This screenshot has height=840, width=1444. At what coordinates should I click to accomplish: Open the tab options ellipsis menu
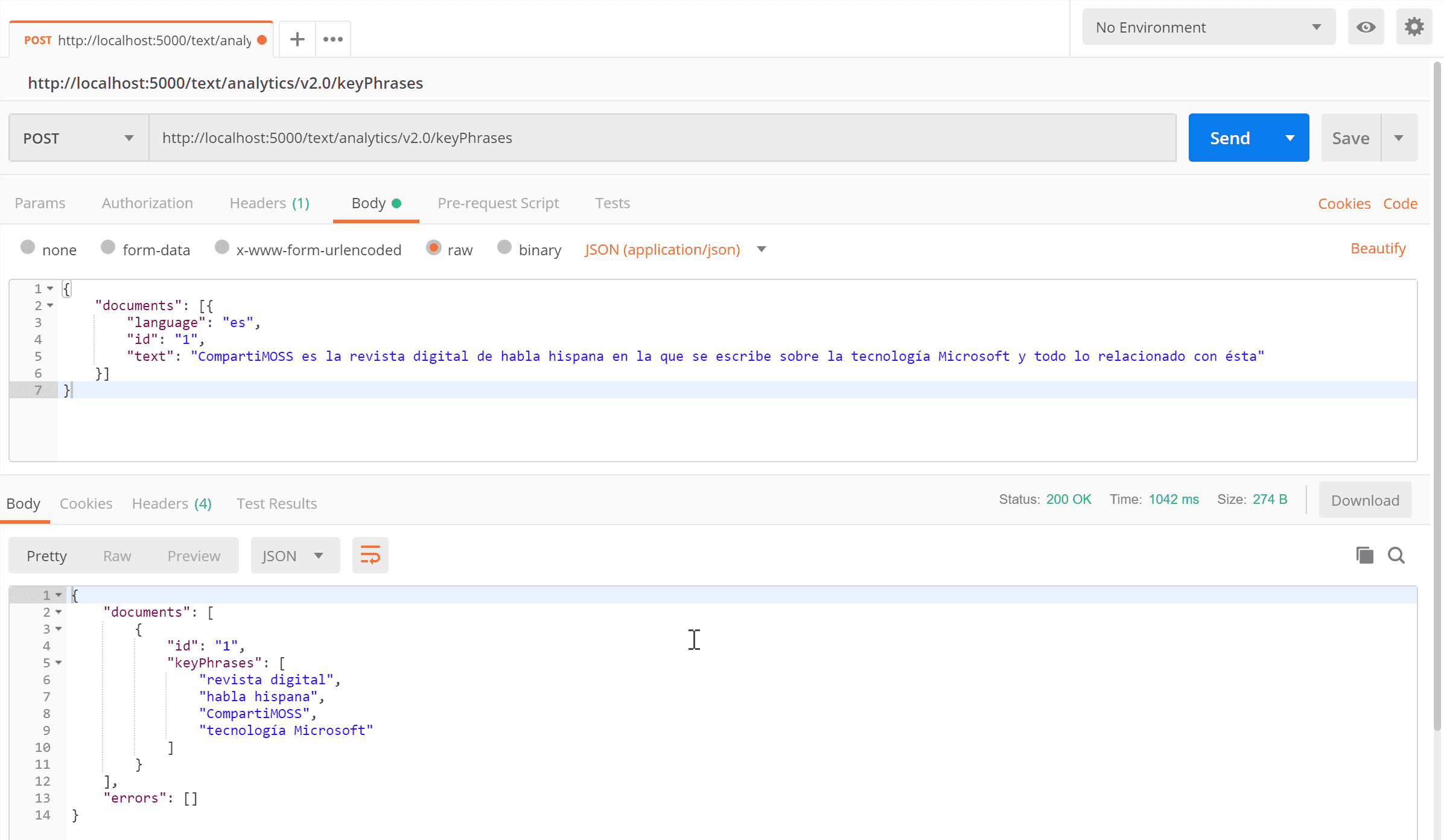(x=332, y=40)
